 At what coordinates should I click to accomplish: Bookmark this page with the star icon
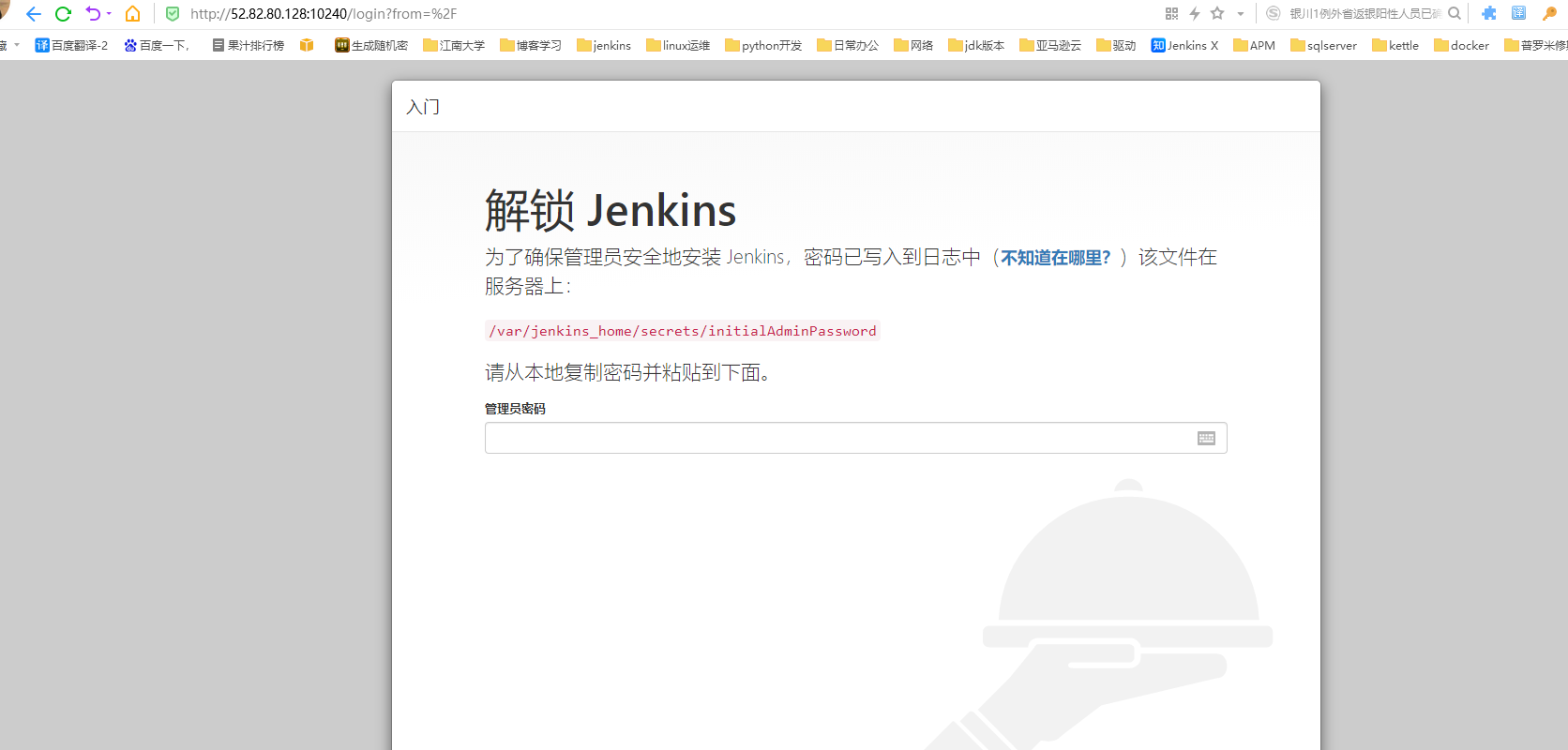1217,13
